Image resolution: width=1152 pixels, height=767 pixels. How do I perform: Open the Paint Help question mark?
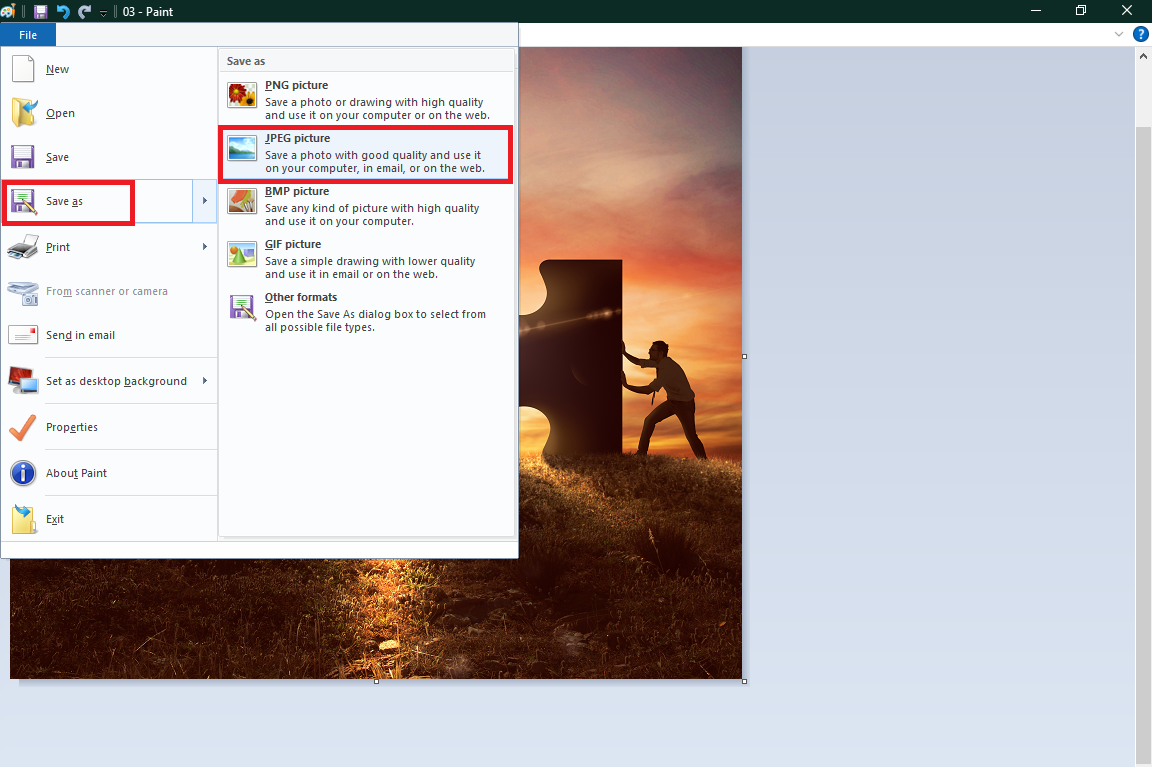click(x=1141, y=34)
